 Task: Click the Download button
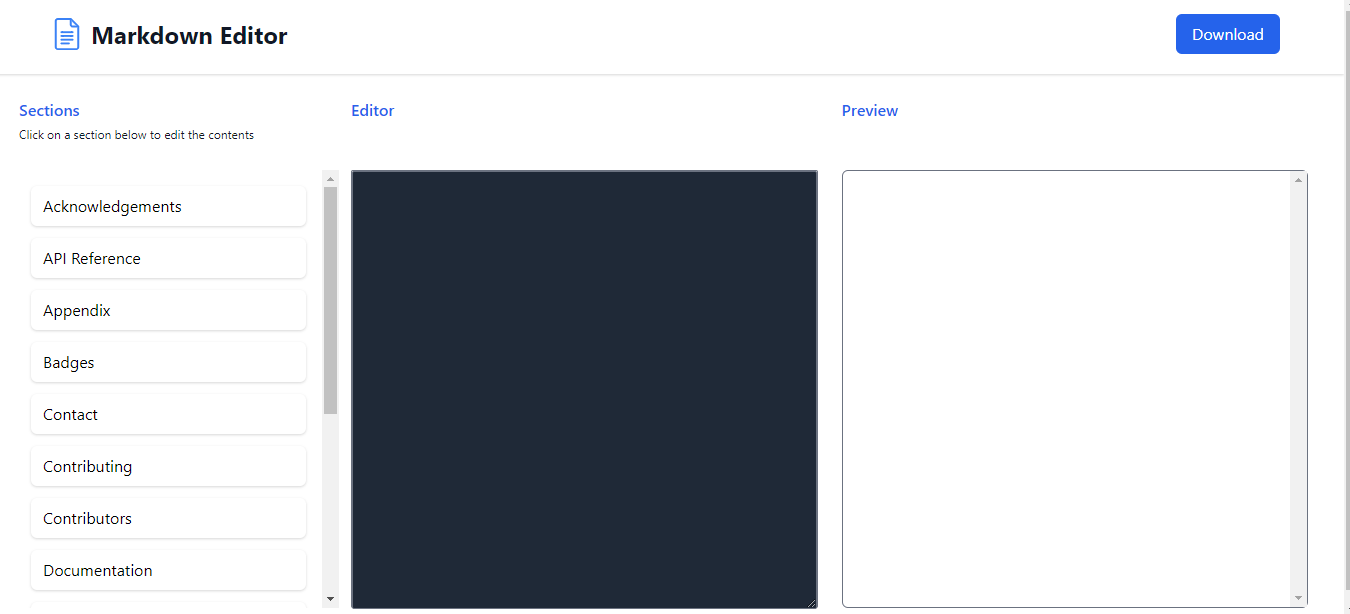pyautogui.click(x=1227, y=33)
